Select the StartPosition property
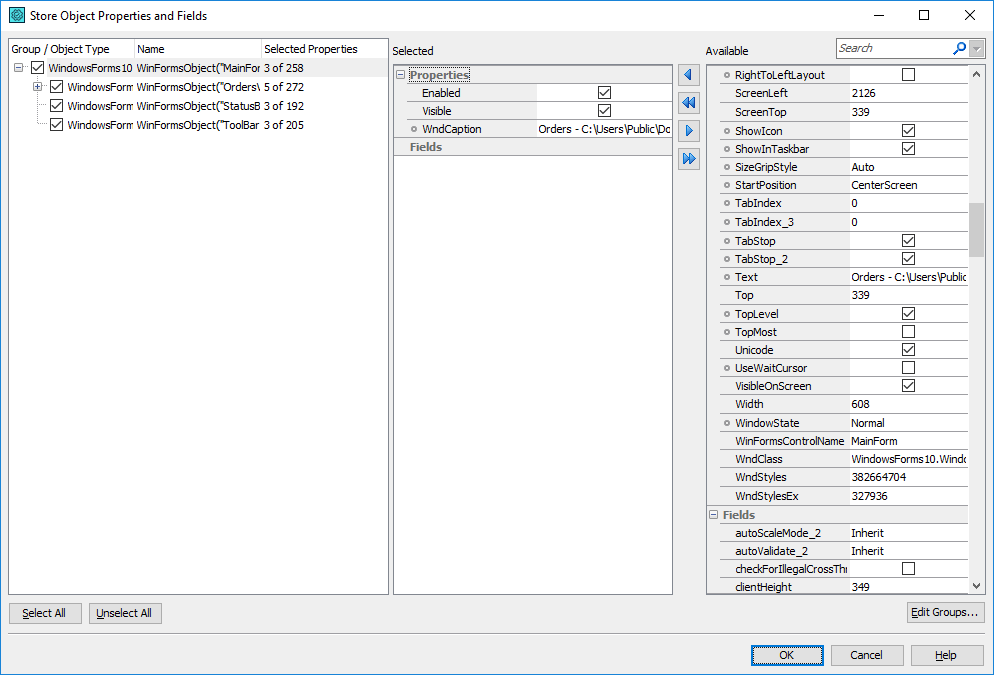The width and height of the screenshot is (994, 675). 844,185
